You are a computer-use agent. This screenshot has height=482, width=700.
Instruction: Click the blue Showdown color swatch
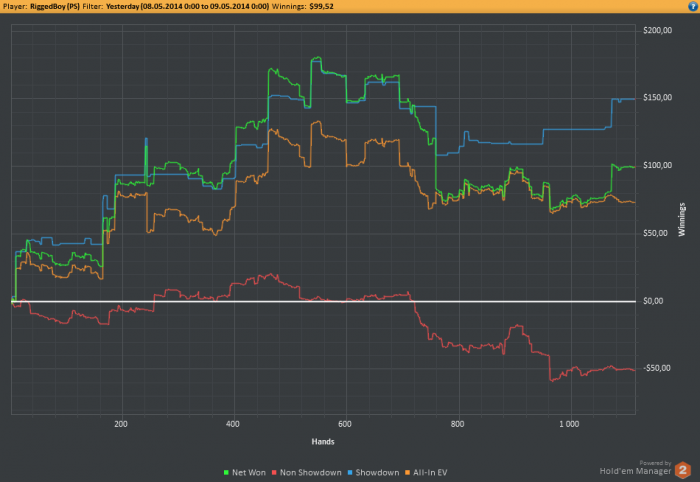[350, 472]
